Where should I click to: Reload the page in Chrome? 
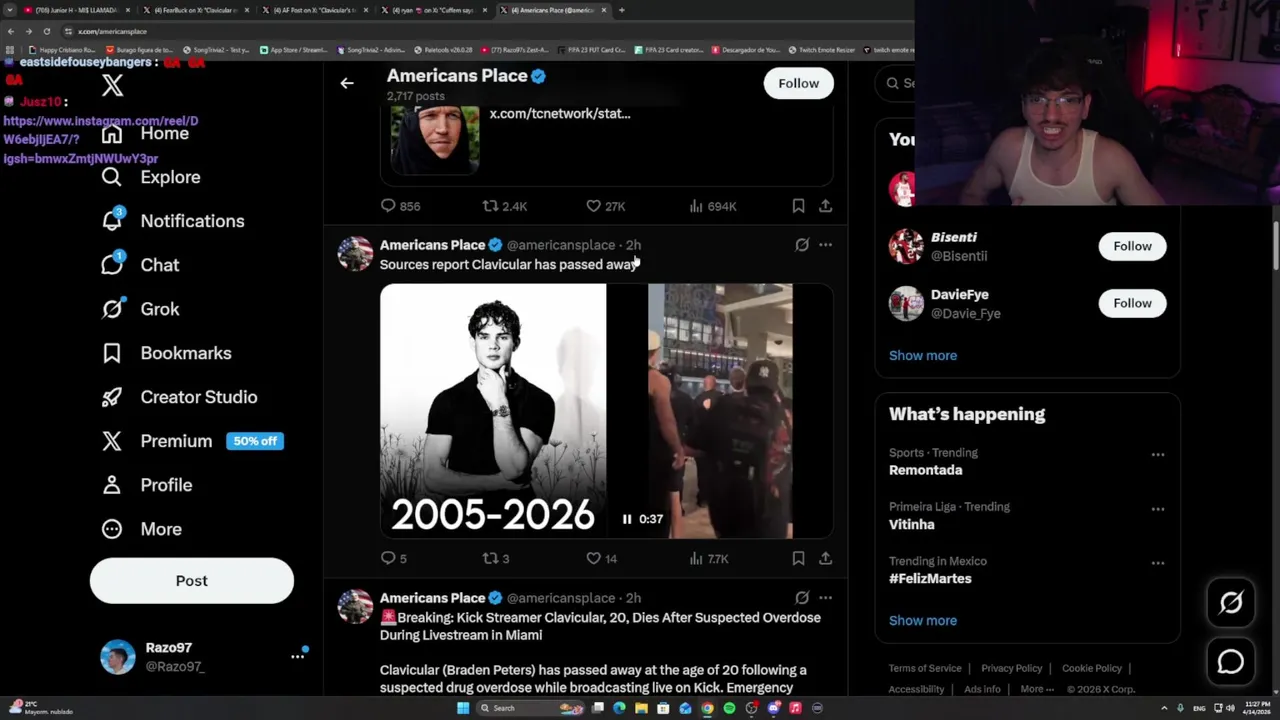(45, 31)
